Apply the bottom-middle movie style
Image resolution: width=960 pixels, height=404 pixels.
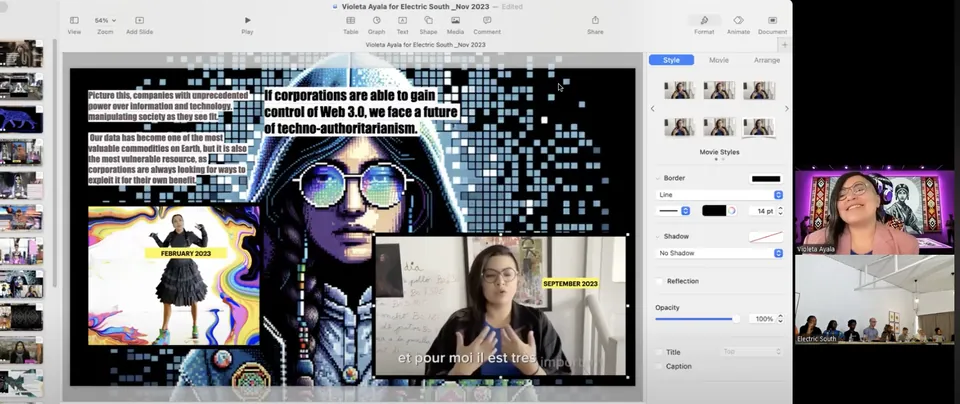(x=719, y=127)
